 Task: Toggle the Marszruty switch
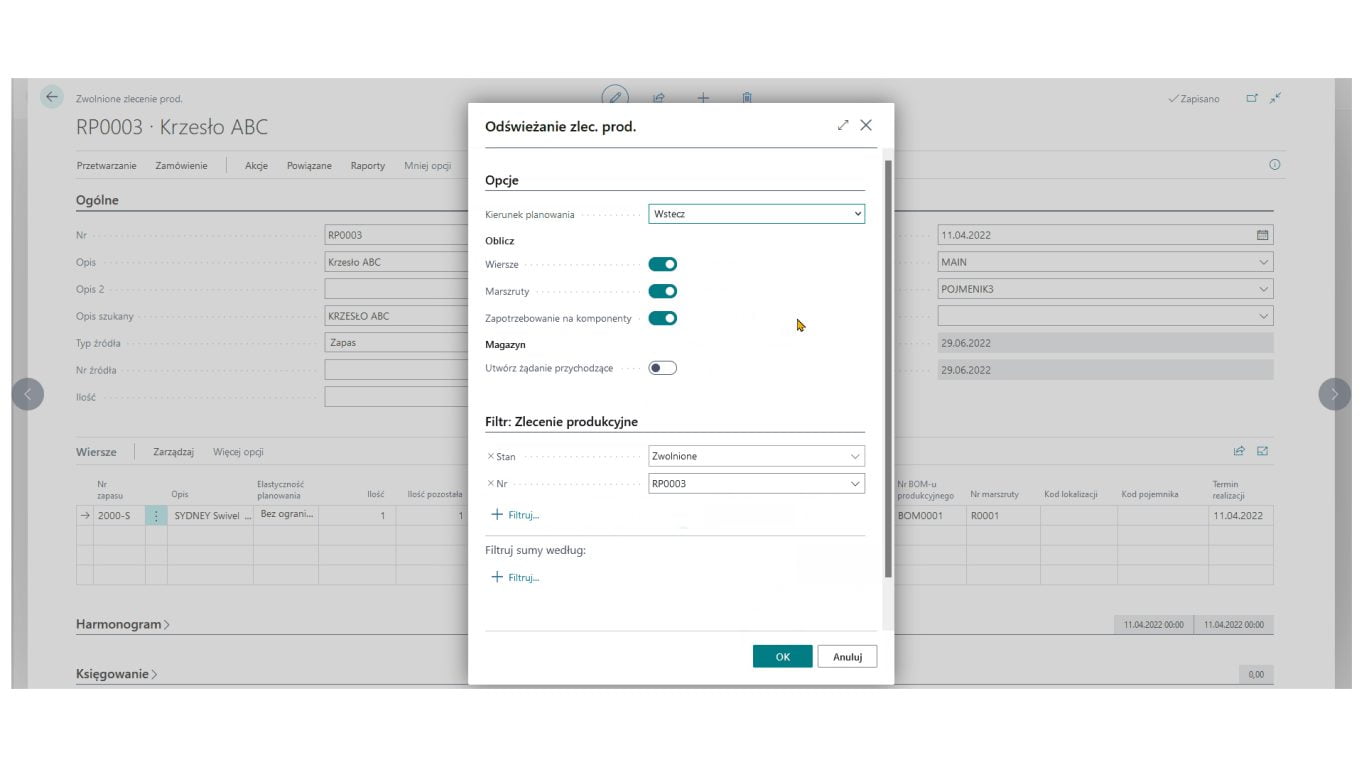click(x=663, y=291)
